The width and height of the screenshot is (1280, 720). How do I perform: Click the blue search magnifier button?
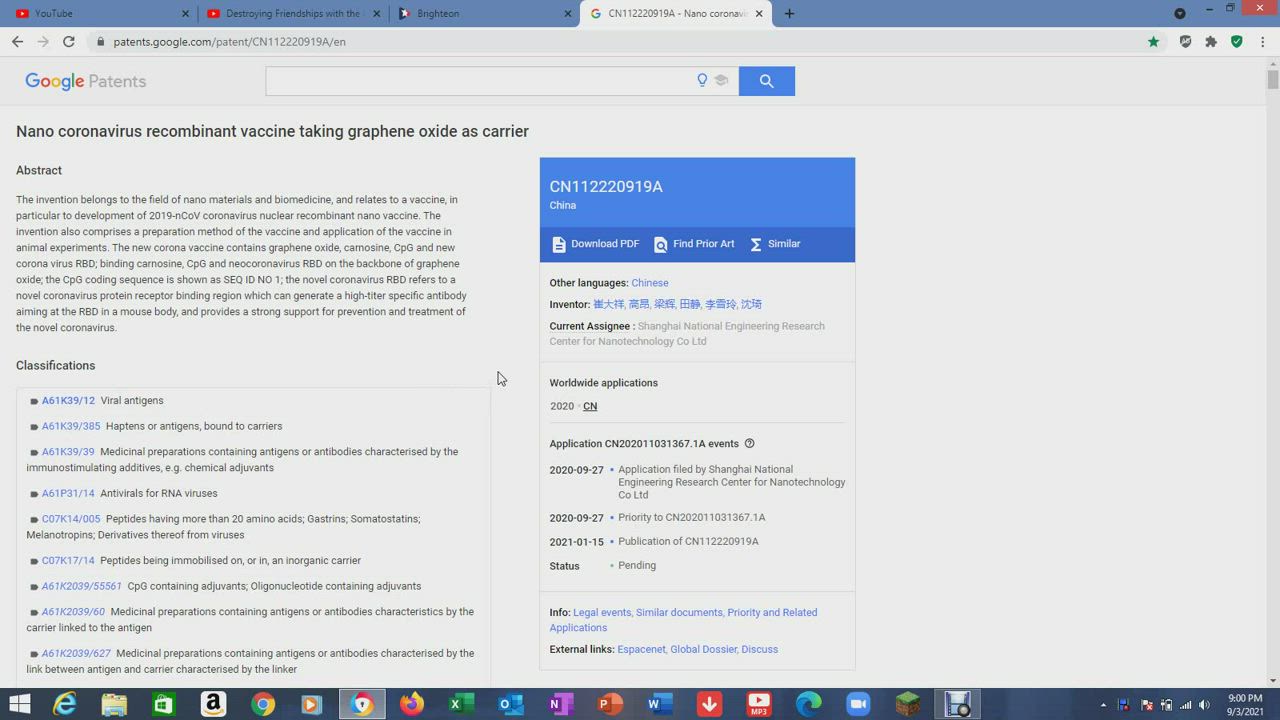coord(766,81)
